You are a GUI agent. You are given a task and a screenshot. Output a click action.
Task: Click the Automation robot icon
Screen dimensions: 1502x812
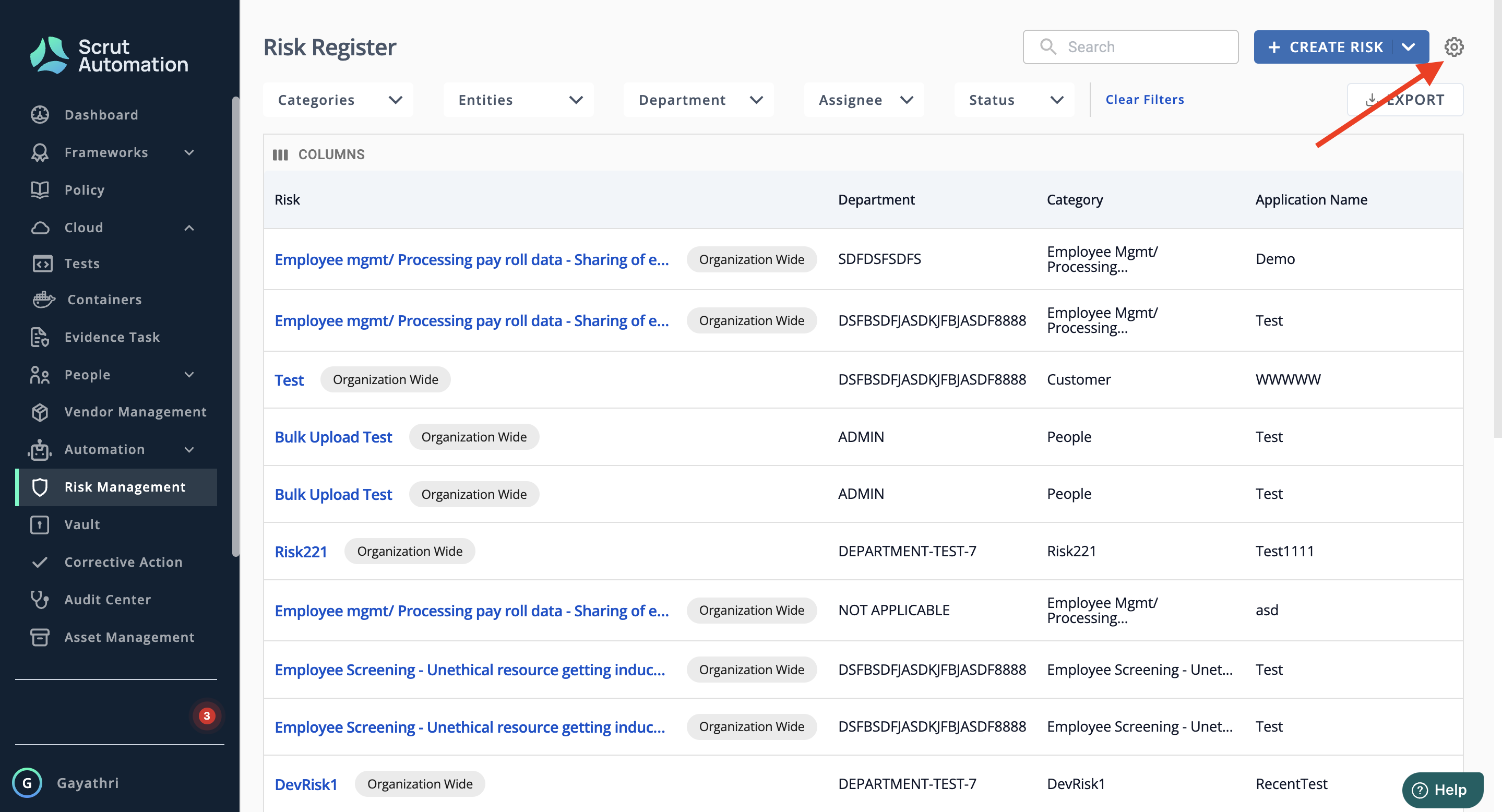tap(40, 449)
